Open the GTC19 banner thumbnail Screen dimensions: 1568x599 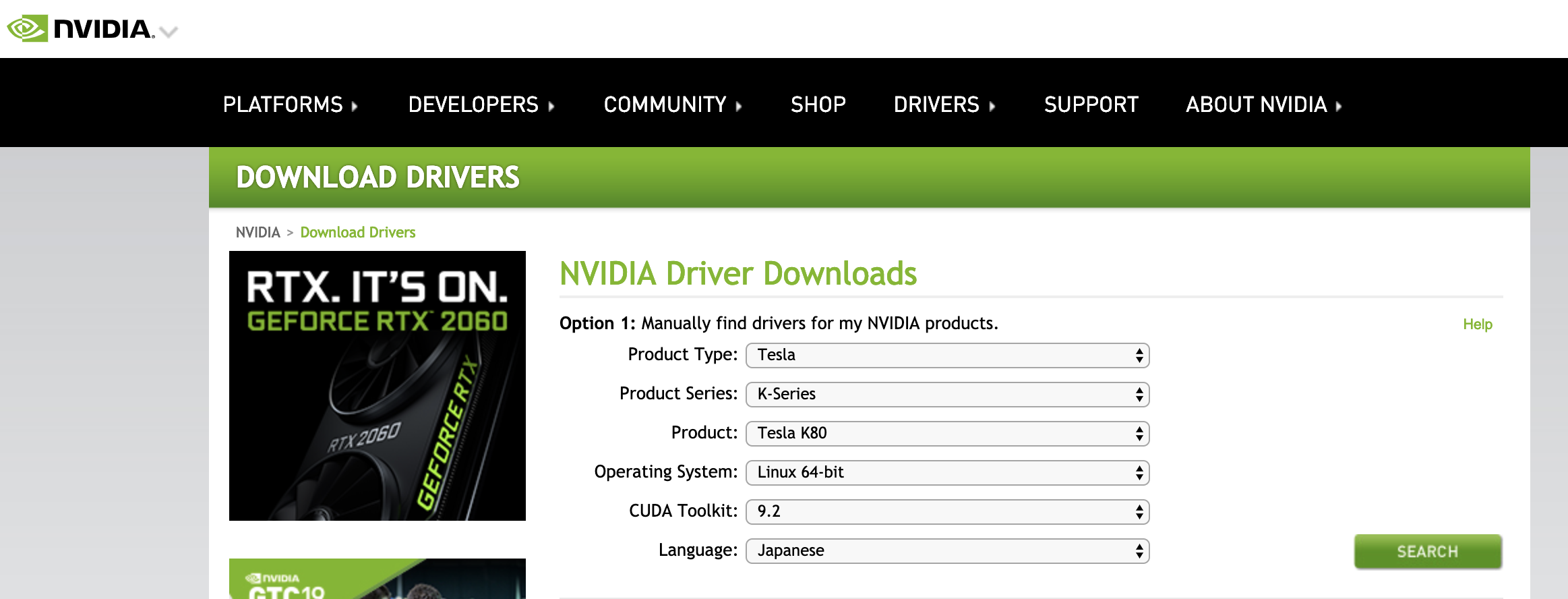378,579
